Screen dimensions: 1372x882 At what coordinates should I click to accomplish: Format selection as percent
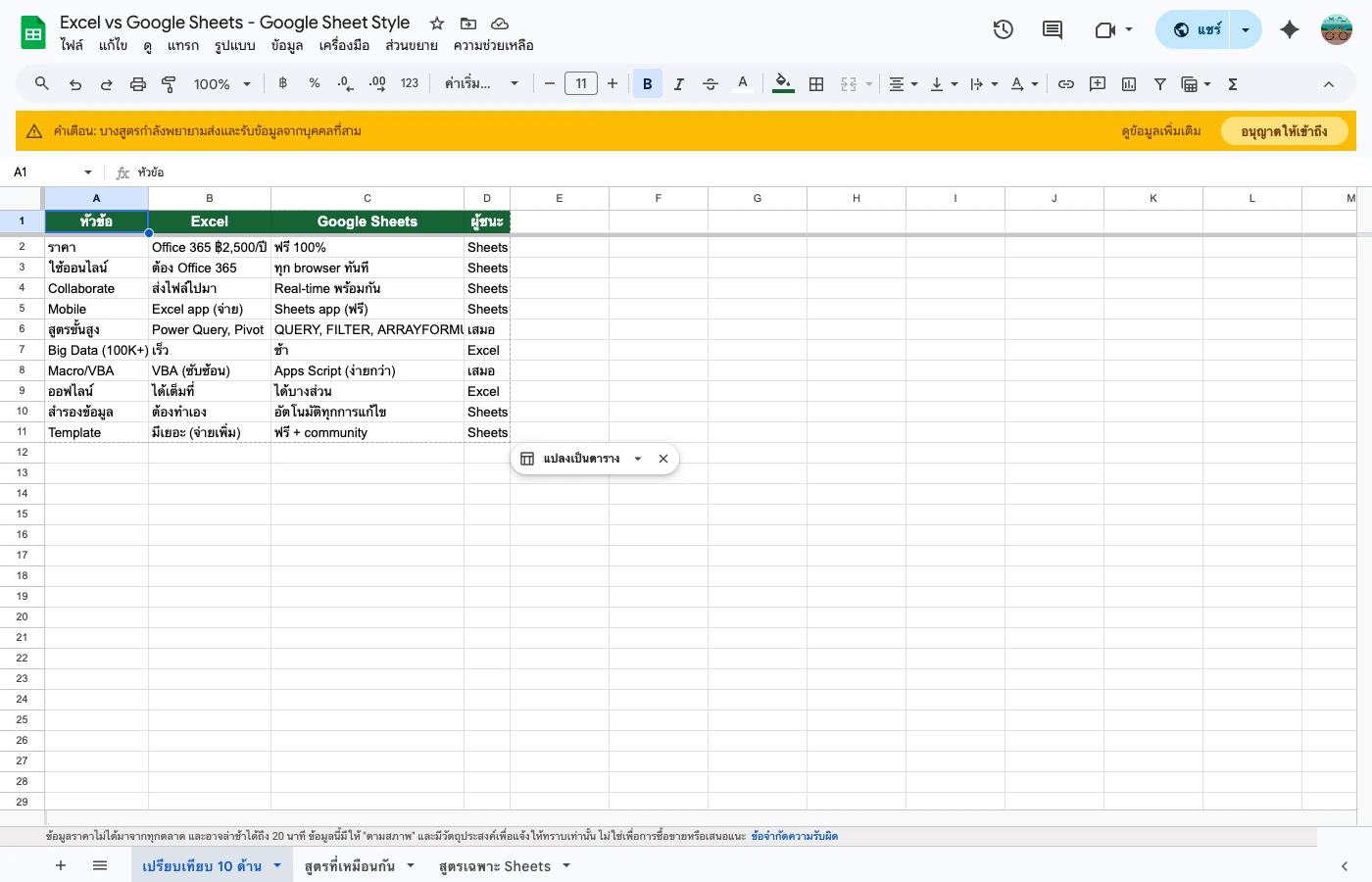[x=315, y=83]
